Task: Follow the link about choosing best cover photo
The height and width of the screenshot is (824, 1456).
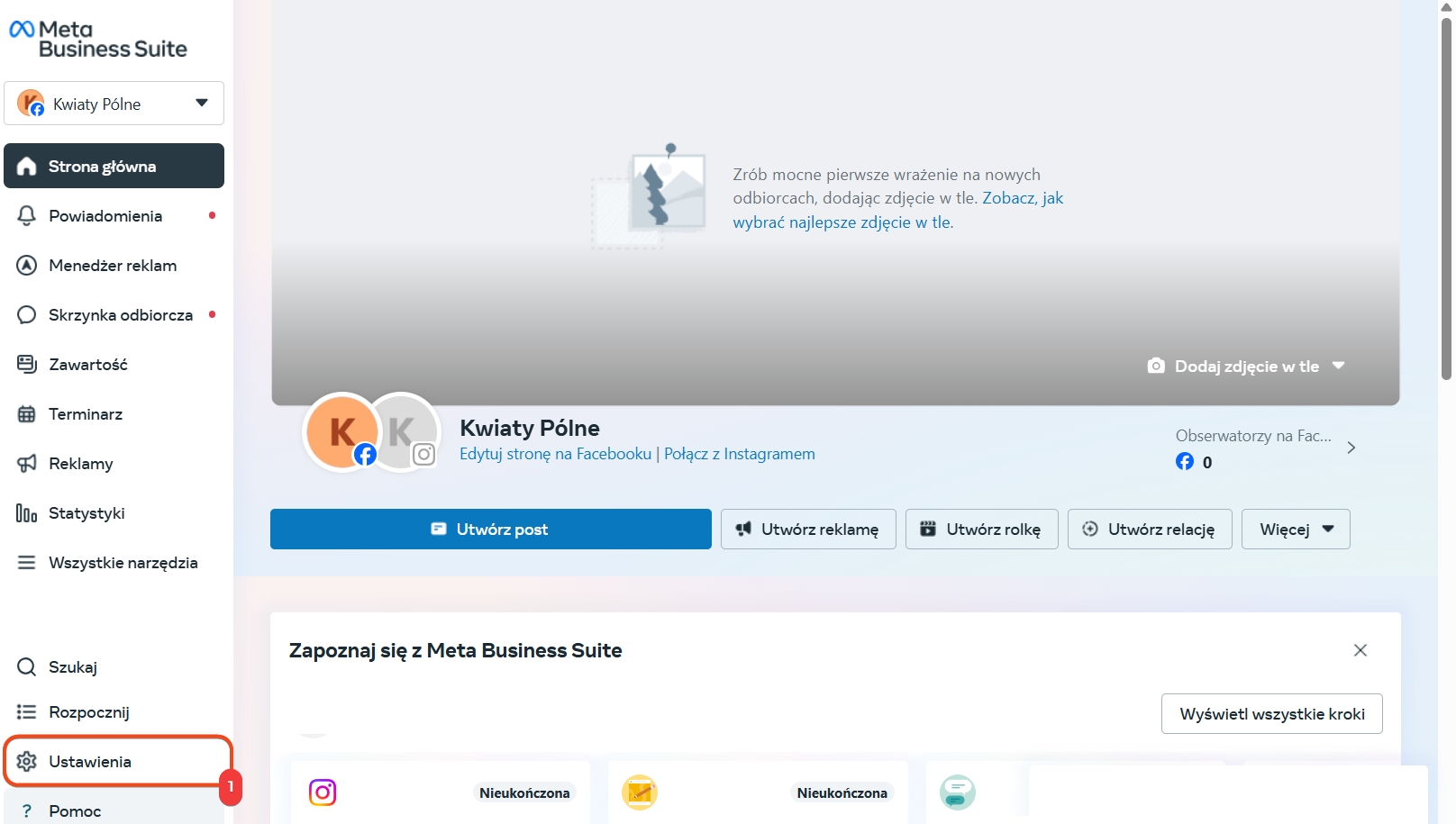Action: pos(898,210)
